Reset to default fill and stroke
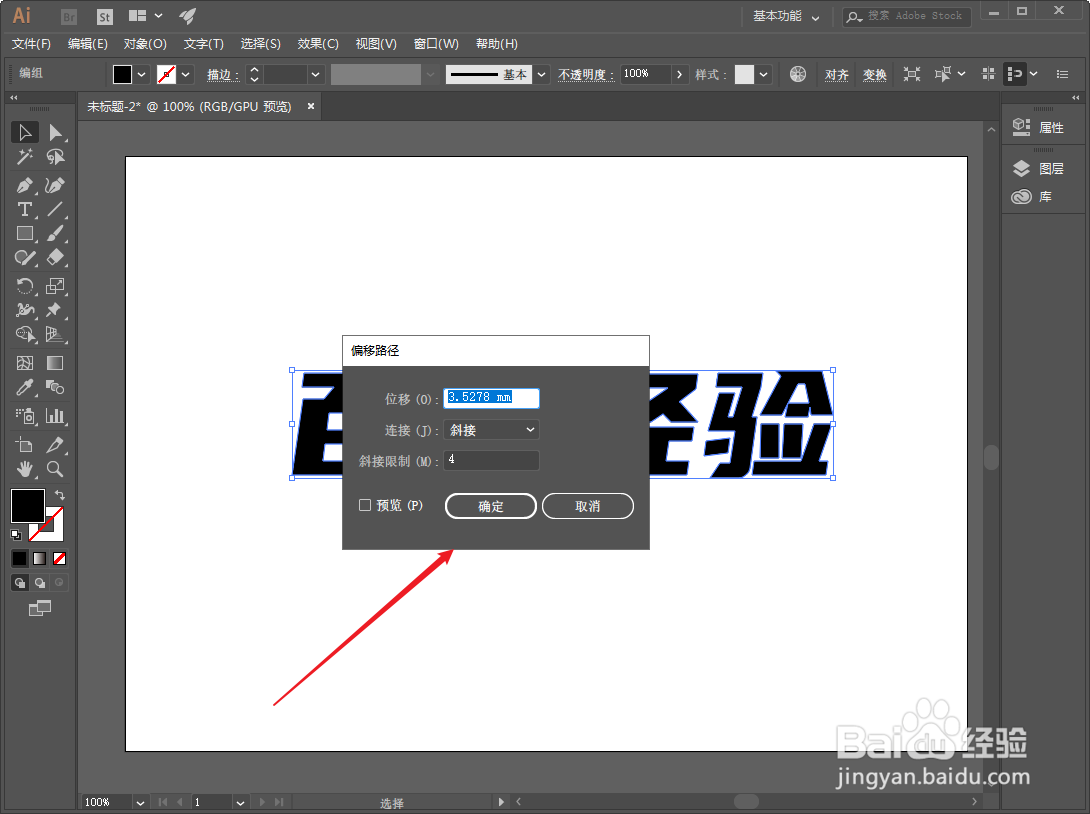 [16, 535]
